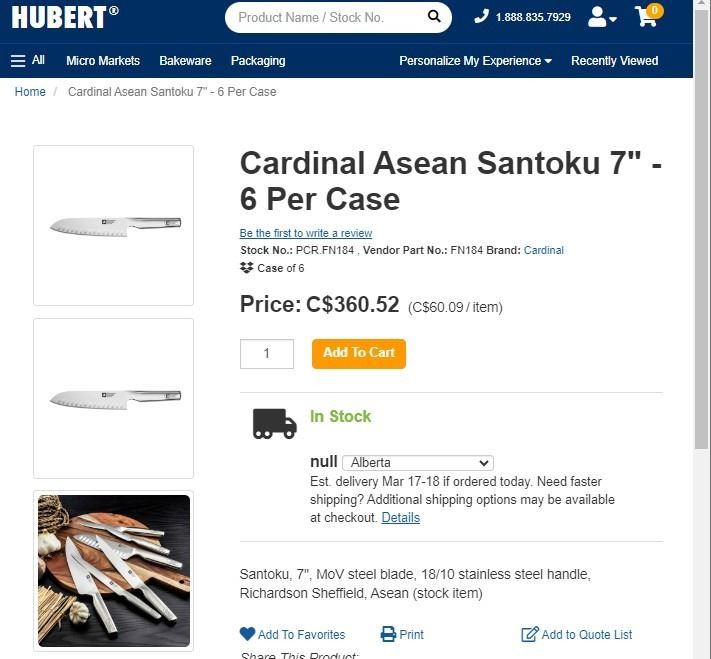Screen dimensions: 711x659
Task: Open the Bakeware menu item
Action: [185, 61]
